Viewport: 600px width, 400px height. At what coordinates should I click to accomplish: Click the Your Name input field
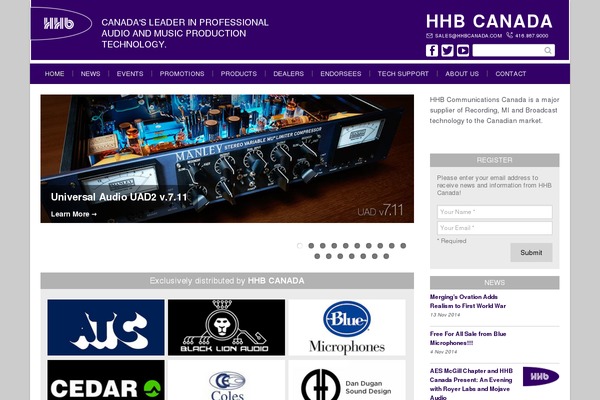[x=494, y=212]
